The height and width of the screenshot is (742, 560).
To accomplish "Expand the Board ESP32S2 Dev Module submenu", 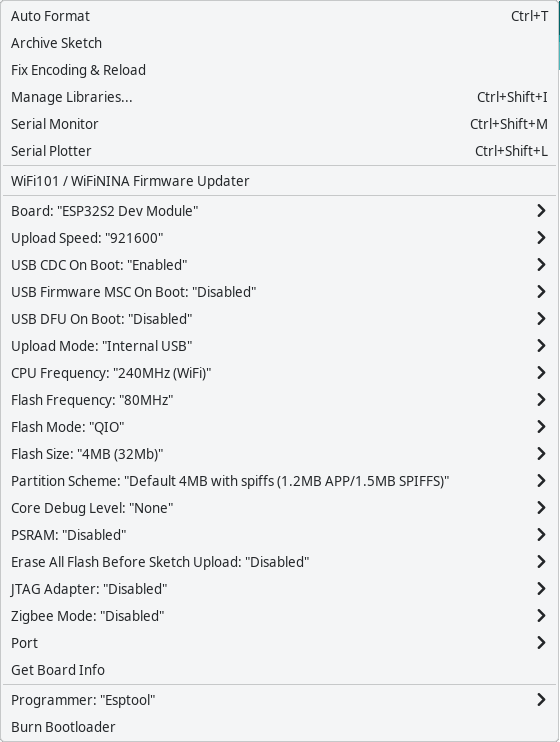I will pos(280,211).
